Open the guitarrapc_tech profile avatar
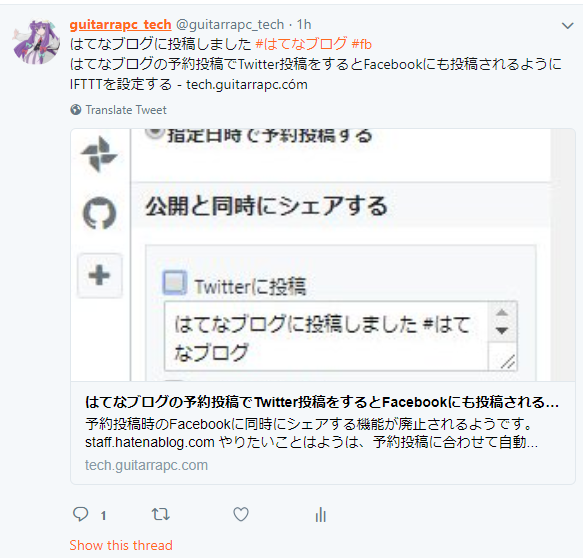Screen dimensions: 583x558 pos(36,41)
